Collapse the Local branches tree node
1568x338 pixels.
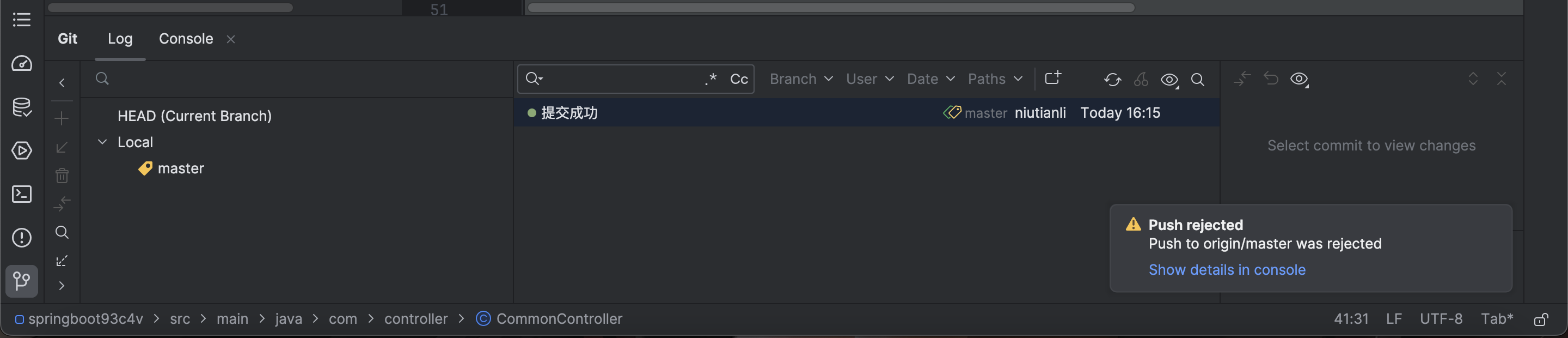[102, 142]
